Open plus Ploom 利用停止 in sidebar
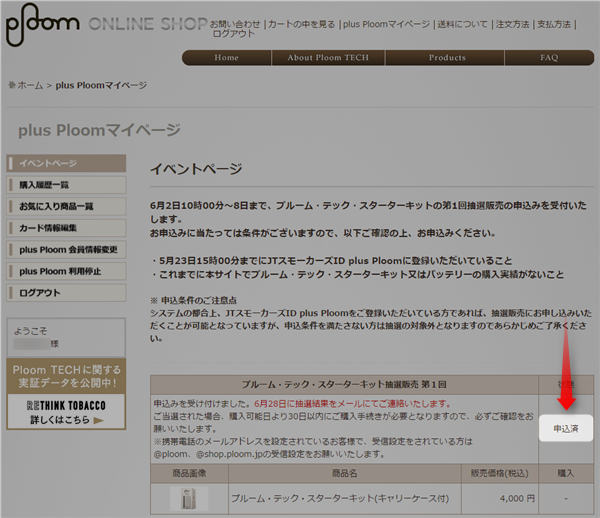The width and height of the screenshot is (600, 518). point(66,271)
